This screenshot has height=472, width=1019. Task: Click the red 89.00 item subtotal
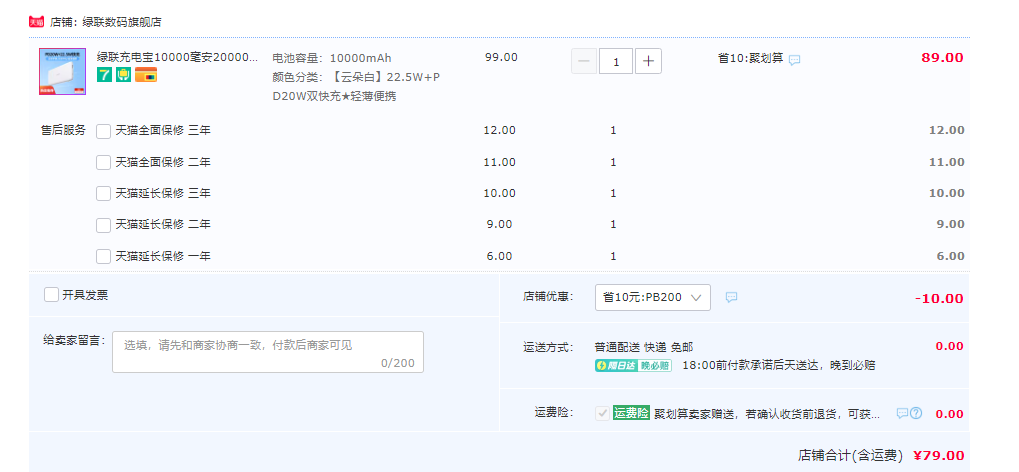click(x=942, y=57)
